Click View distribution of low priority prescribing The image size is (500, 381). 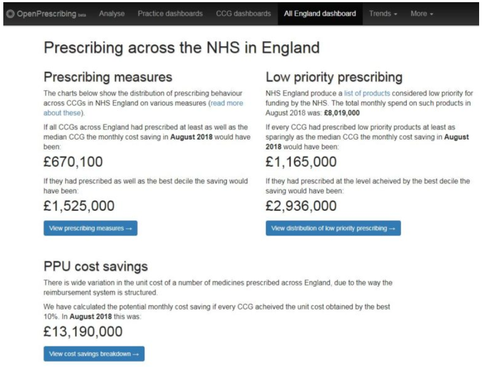click(x=333, y=228)
